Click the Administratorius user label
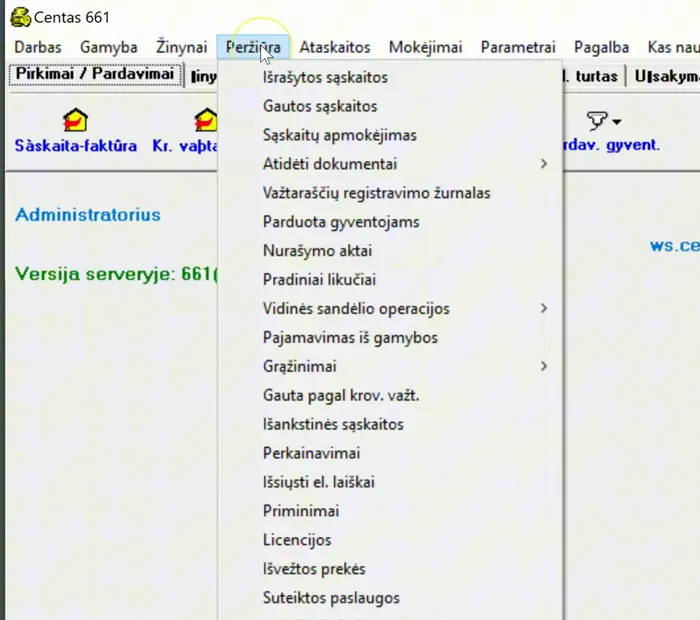 tap(88, 215)
